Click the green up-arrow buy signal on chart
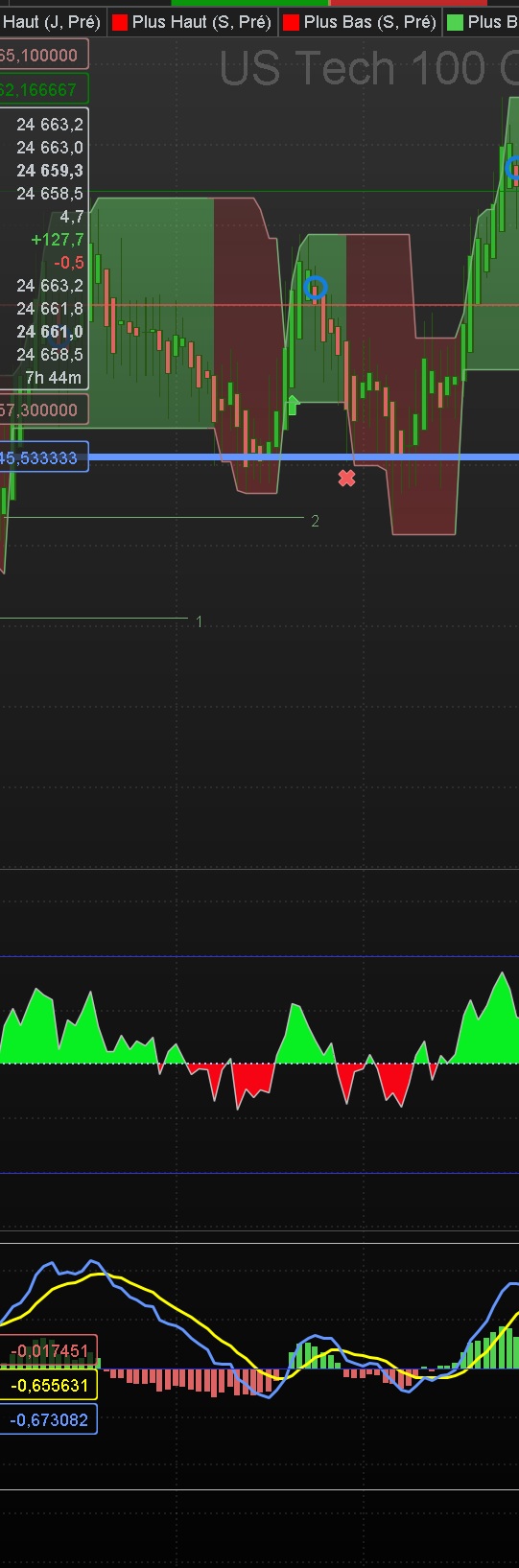Image resolution: width=519 pixels, height=1568 pixels. 293,405
